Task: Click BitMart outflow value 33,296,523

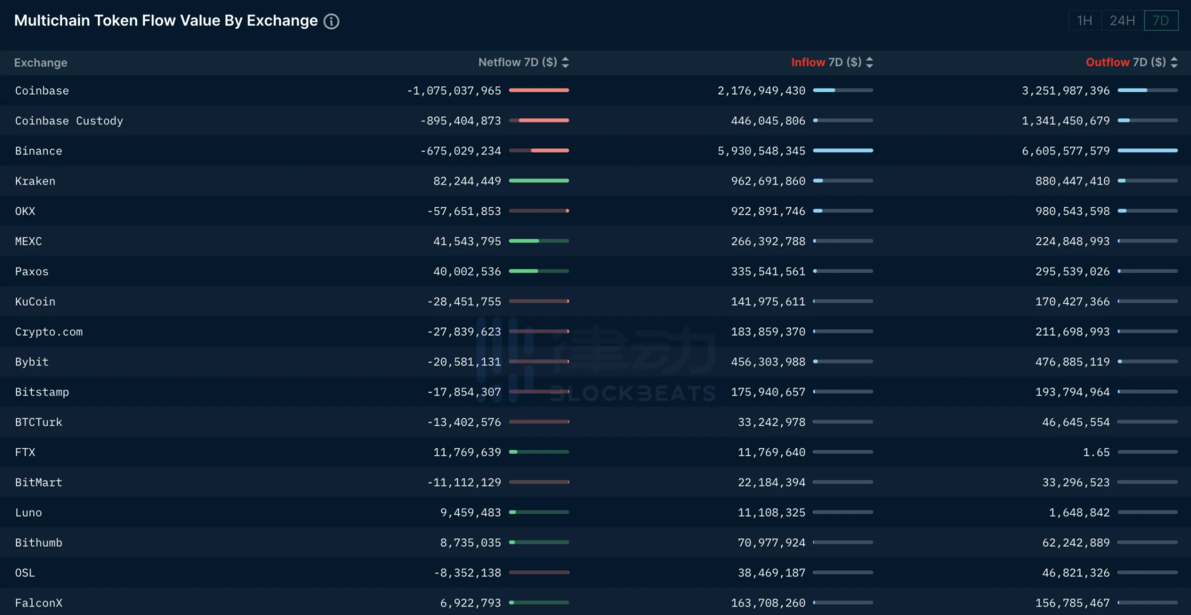Action: point(1076,482)
